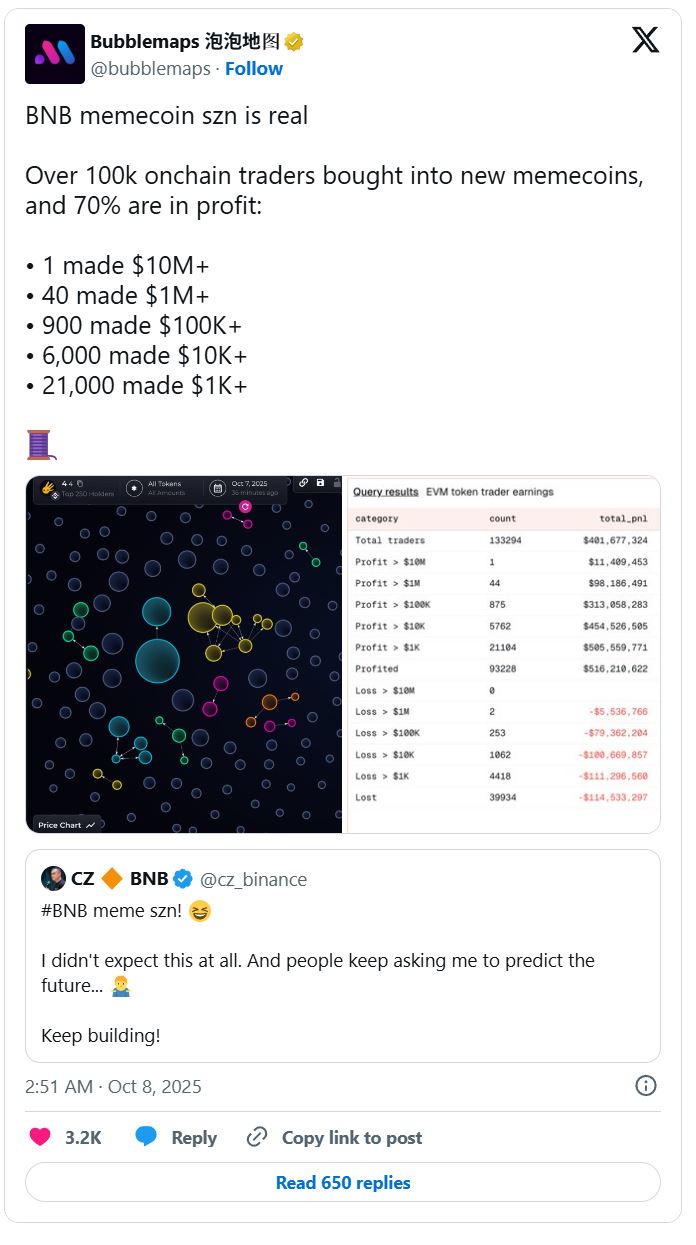
Task: Click the copy link chain icon
Action: tap(257, 1137)
